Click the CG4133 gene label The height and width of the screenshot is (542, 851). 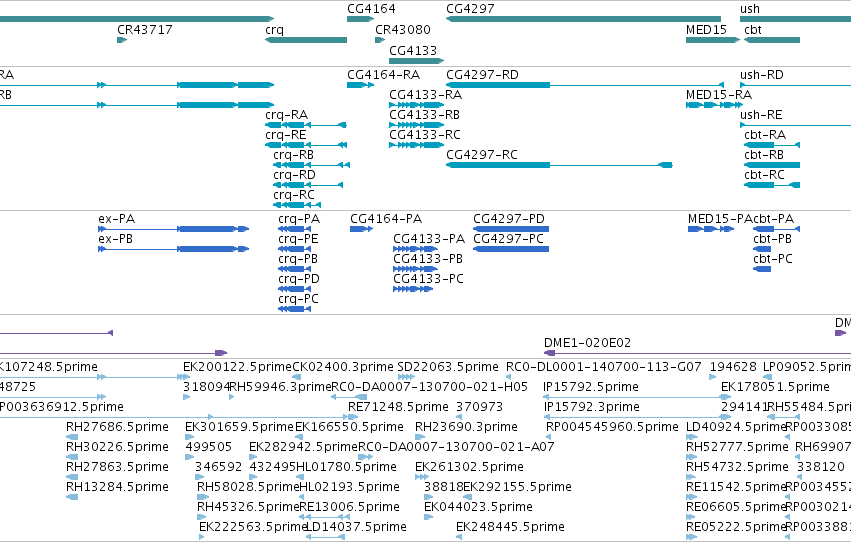coord(413,50)
